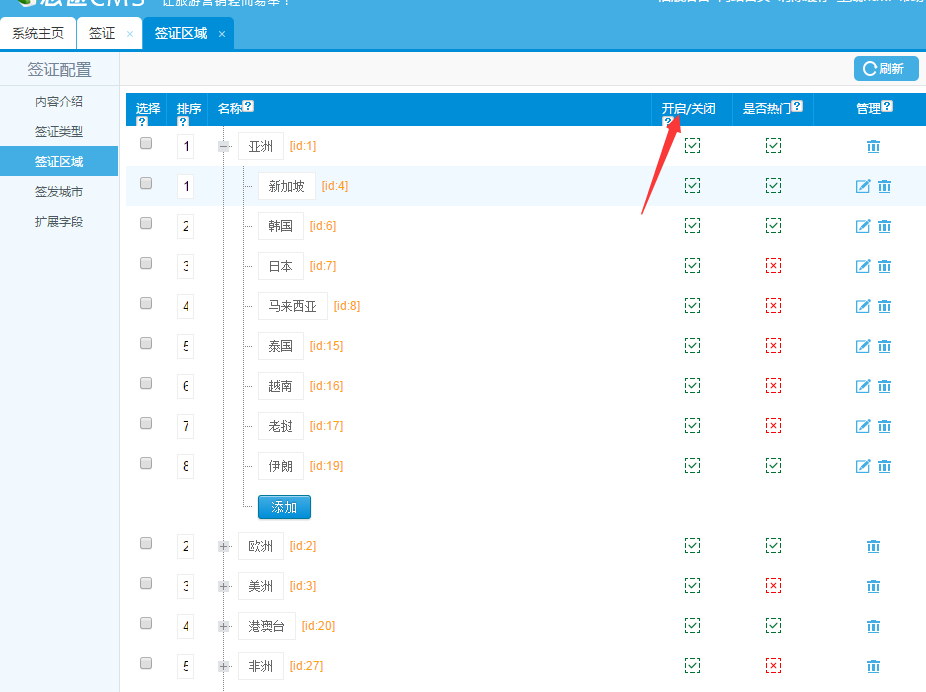926x692 pixels.
Task: Edit the 伊朗 entry via pencil icon
Action: coord(863,466)
